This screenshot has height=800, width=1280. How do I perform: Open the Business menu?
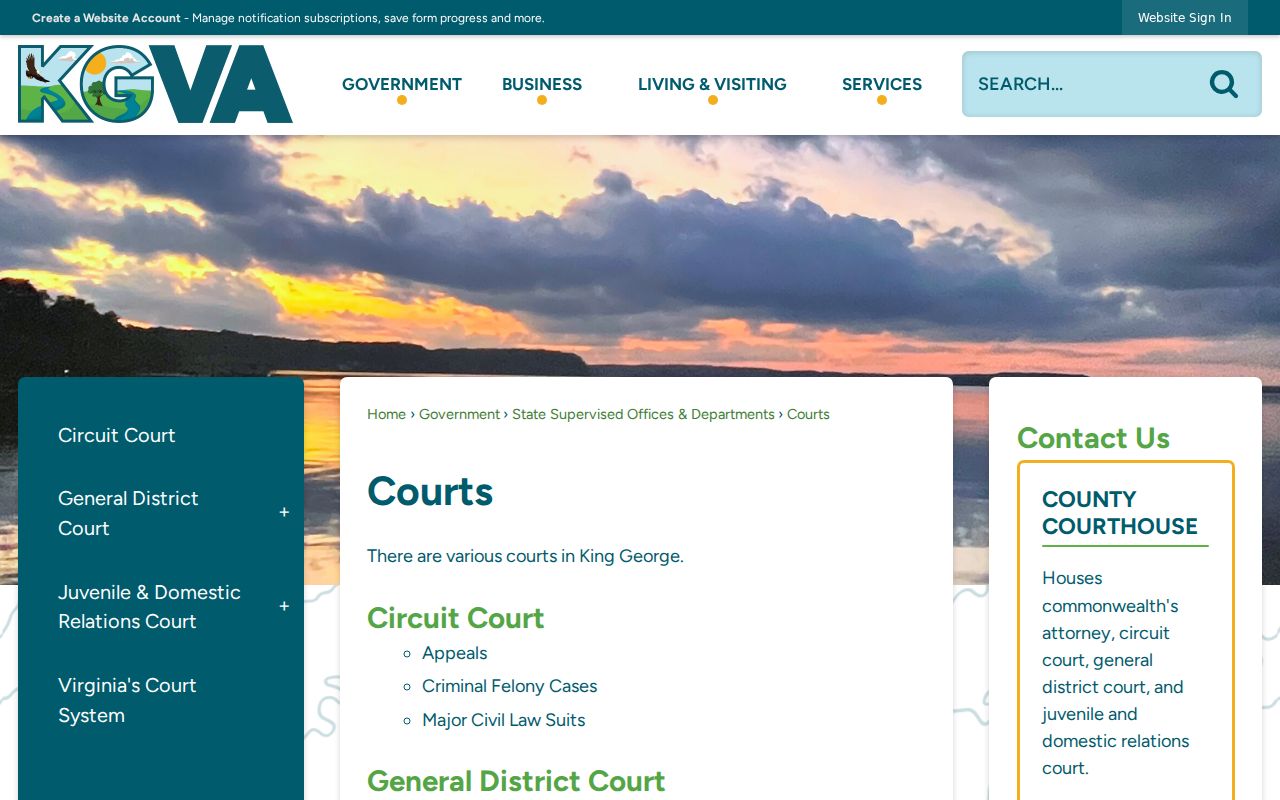tap(542, 84)
